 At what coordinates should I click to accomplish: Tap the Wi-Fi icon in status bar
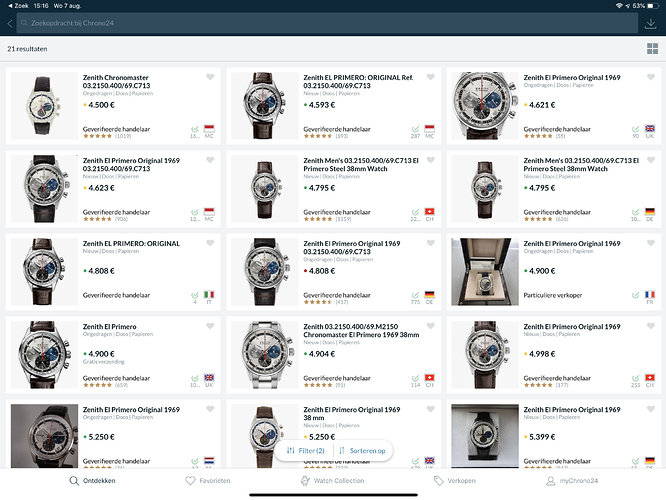pyautogui.click(x=619, y=6)
